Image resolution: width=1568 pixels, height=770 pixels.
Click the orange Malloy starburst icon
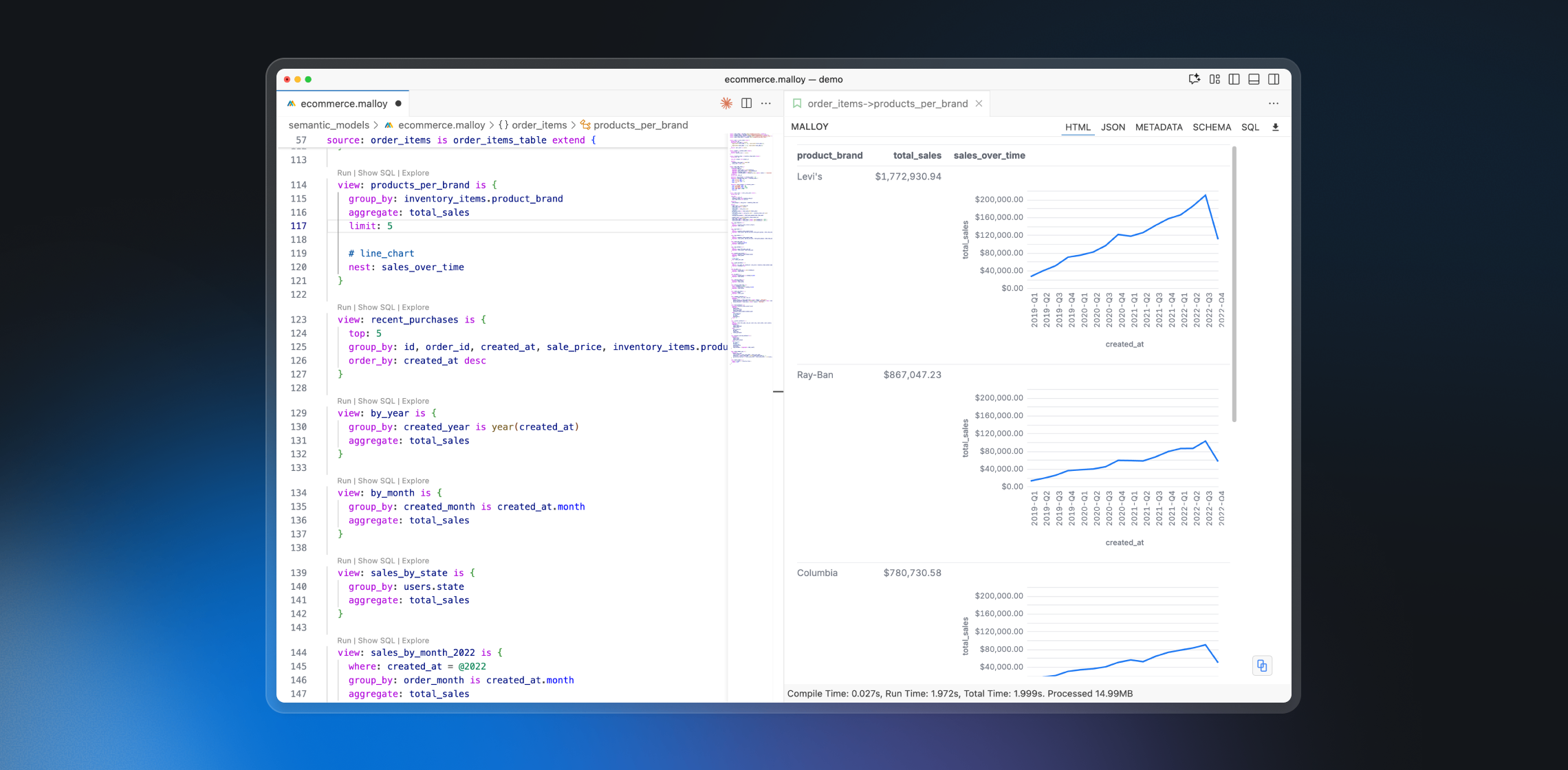726,103
